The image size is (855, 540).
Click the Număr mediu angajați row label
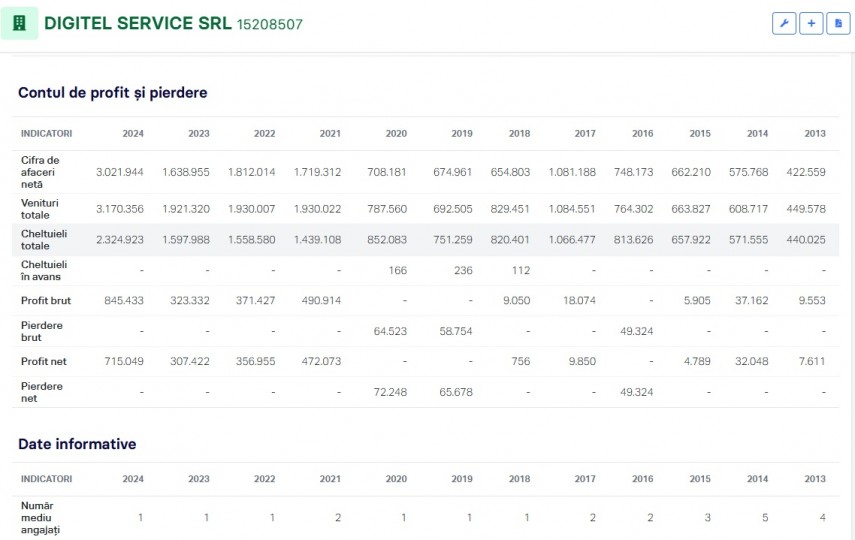point(40,518)
